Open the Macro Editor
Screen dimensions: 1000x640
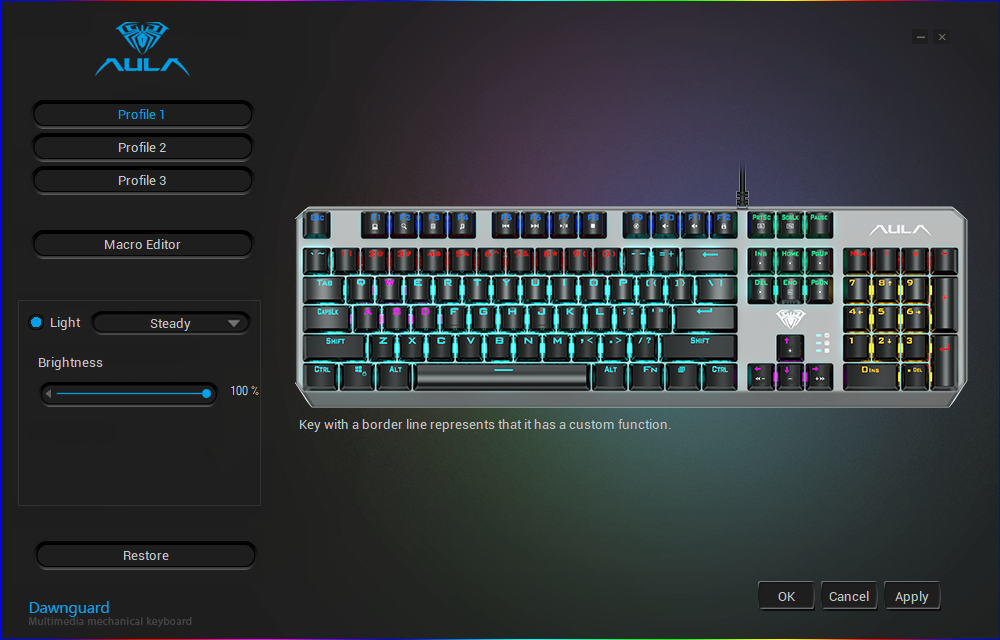point(142,245)
